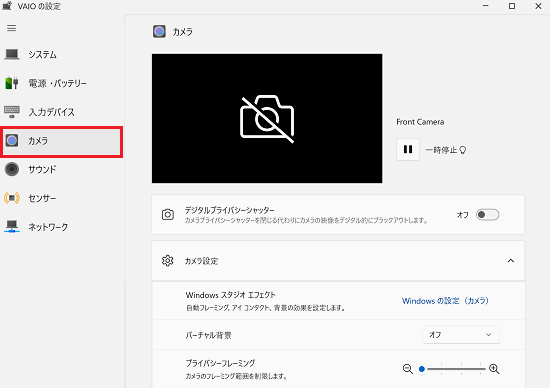Select 電源・バッテリー in the sidebar
The image size is (550, 388).
pyautogui.click(x=62, y=83)
